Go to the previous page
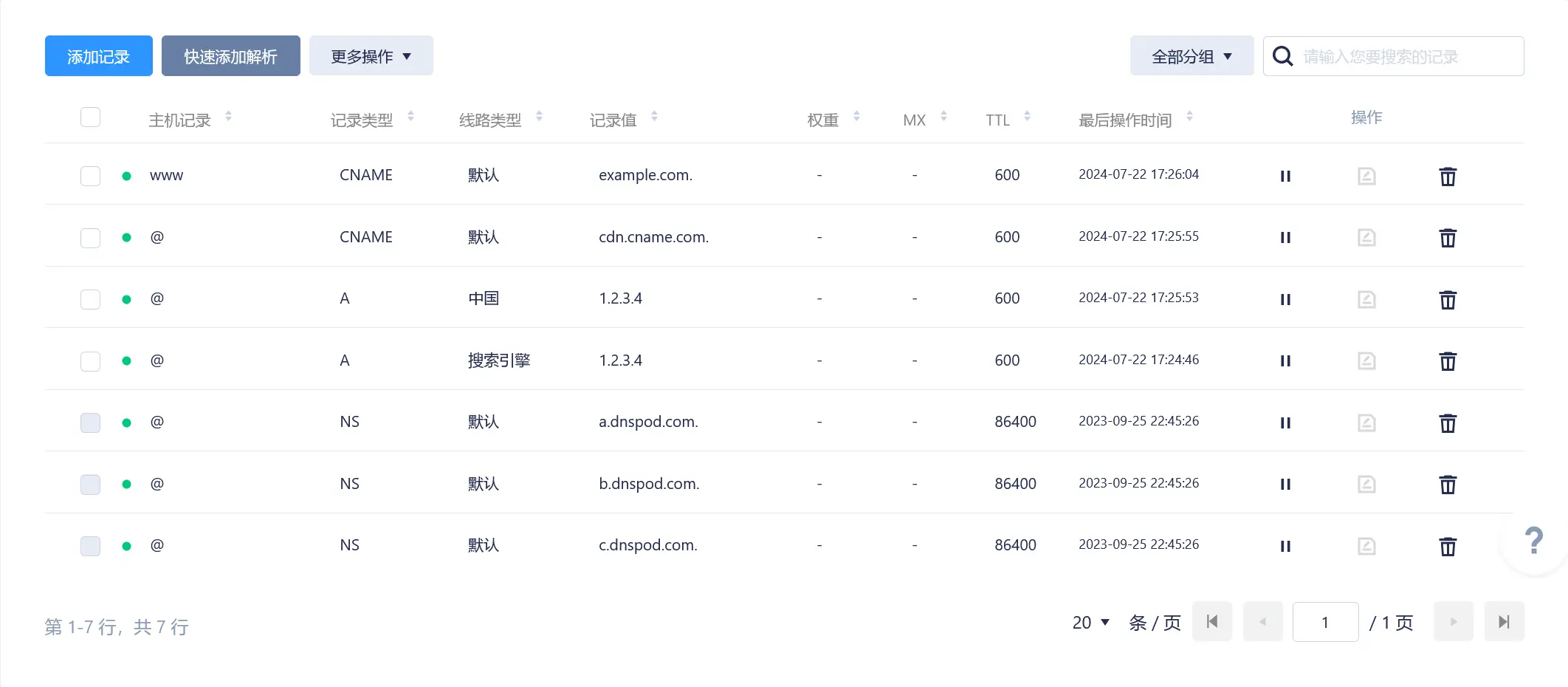This screenshot has height=687, width=1568. (1263, 622)
